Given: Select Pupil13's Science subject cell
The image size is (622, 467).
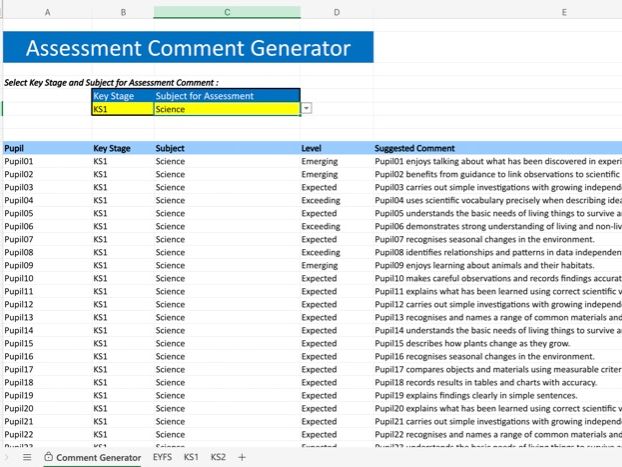Looking at the screenshot, I should (x=227, y=317).
